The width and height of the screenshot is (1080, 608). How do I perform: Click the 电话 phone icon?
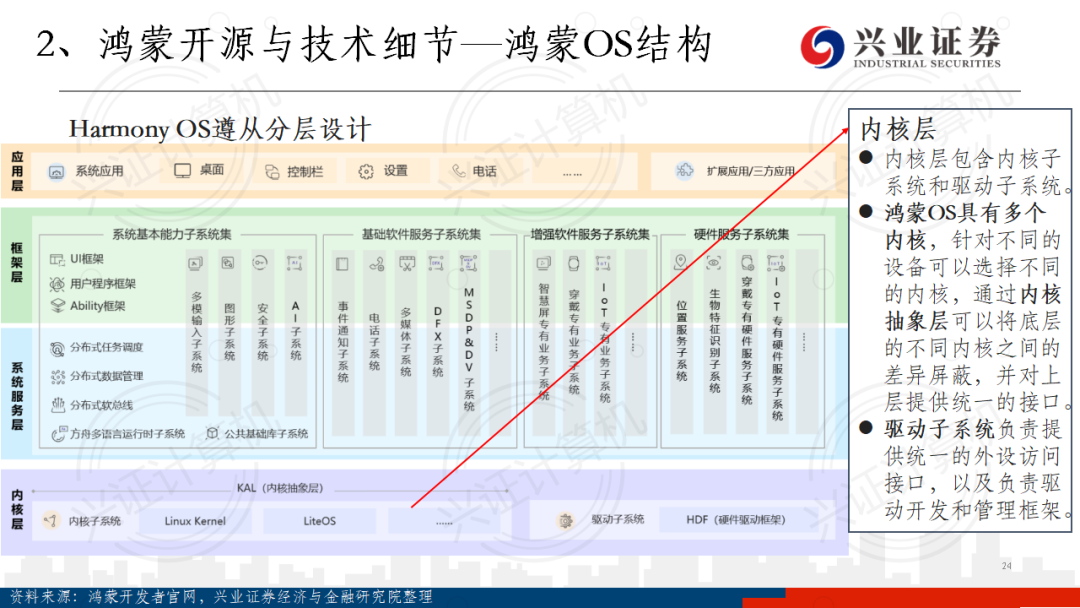coord(459,171)
